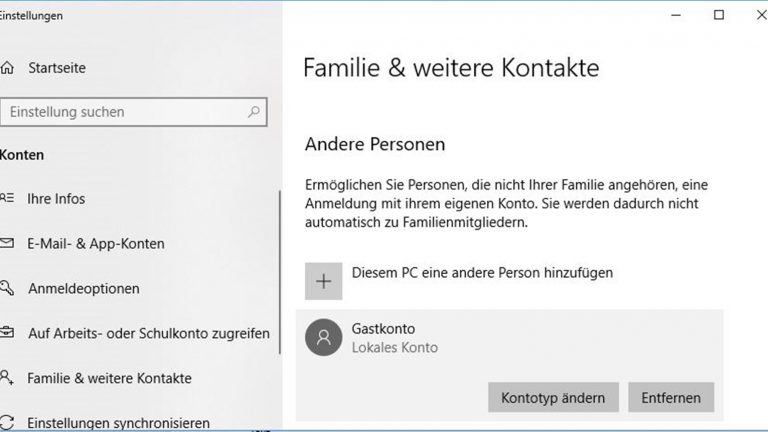768x432 pixels.
Task: Open Auf Arbeits- oder Schulkonto zugreifen
Action: click(148, 333)
